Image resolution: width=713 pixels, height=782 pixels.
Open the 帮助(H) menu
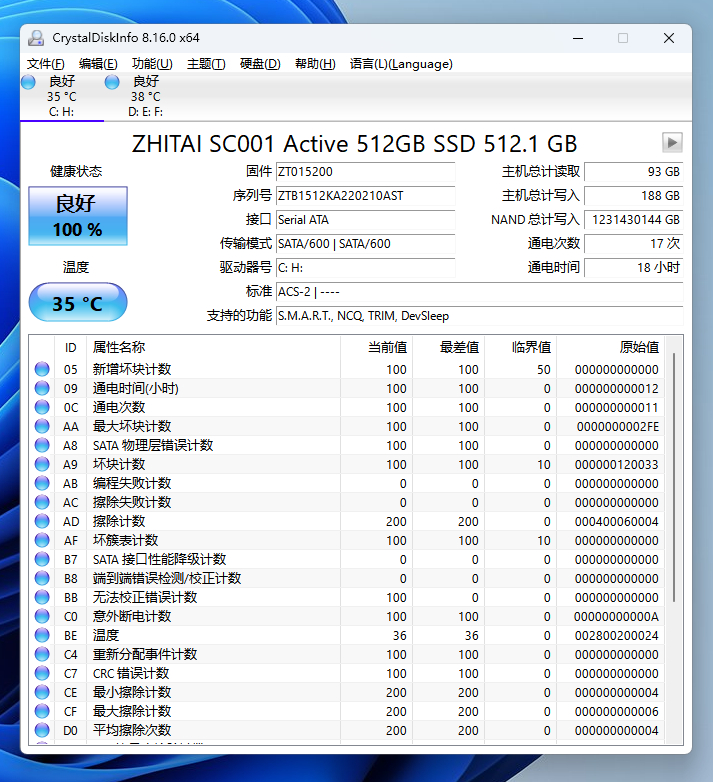click(315, 64)
